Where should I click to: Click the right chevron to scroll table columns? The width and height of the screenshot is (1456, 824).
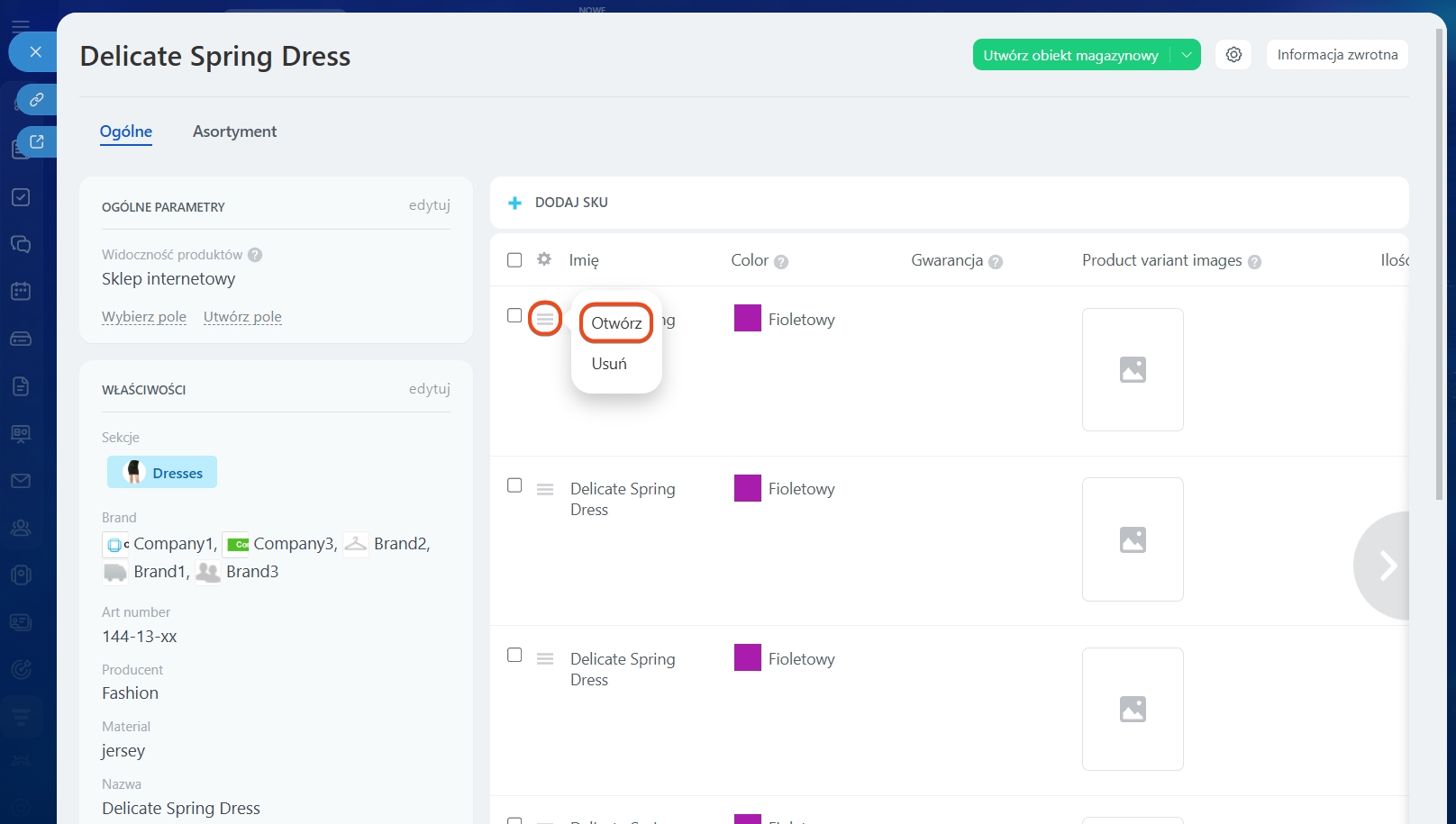coord(1388,566)
